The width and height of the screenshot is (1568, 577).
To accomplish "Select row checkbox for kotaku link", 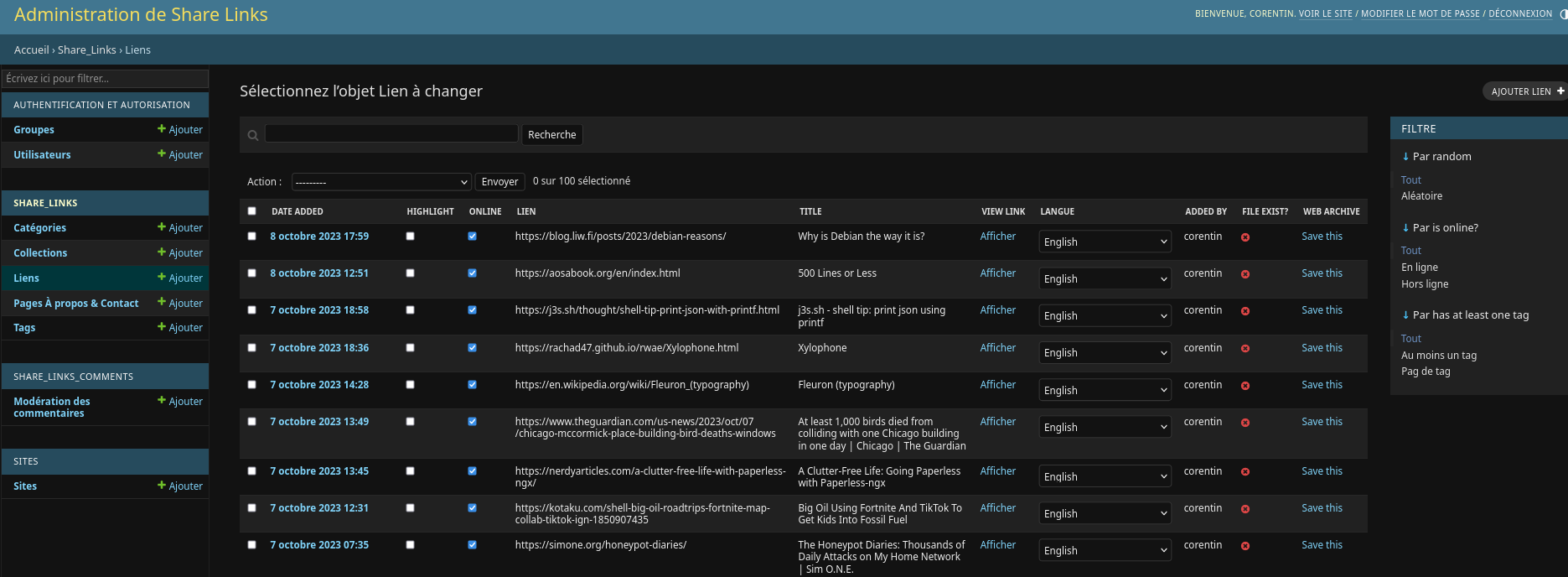I will pyautogui.click(x=251, y=508).
